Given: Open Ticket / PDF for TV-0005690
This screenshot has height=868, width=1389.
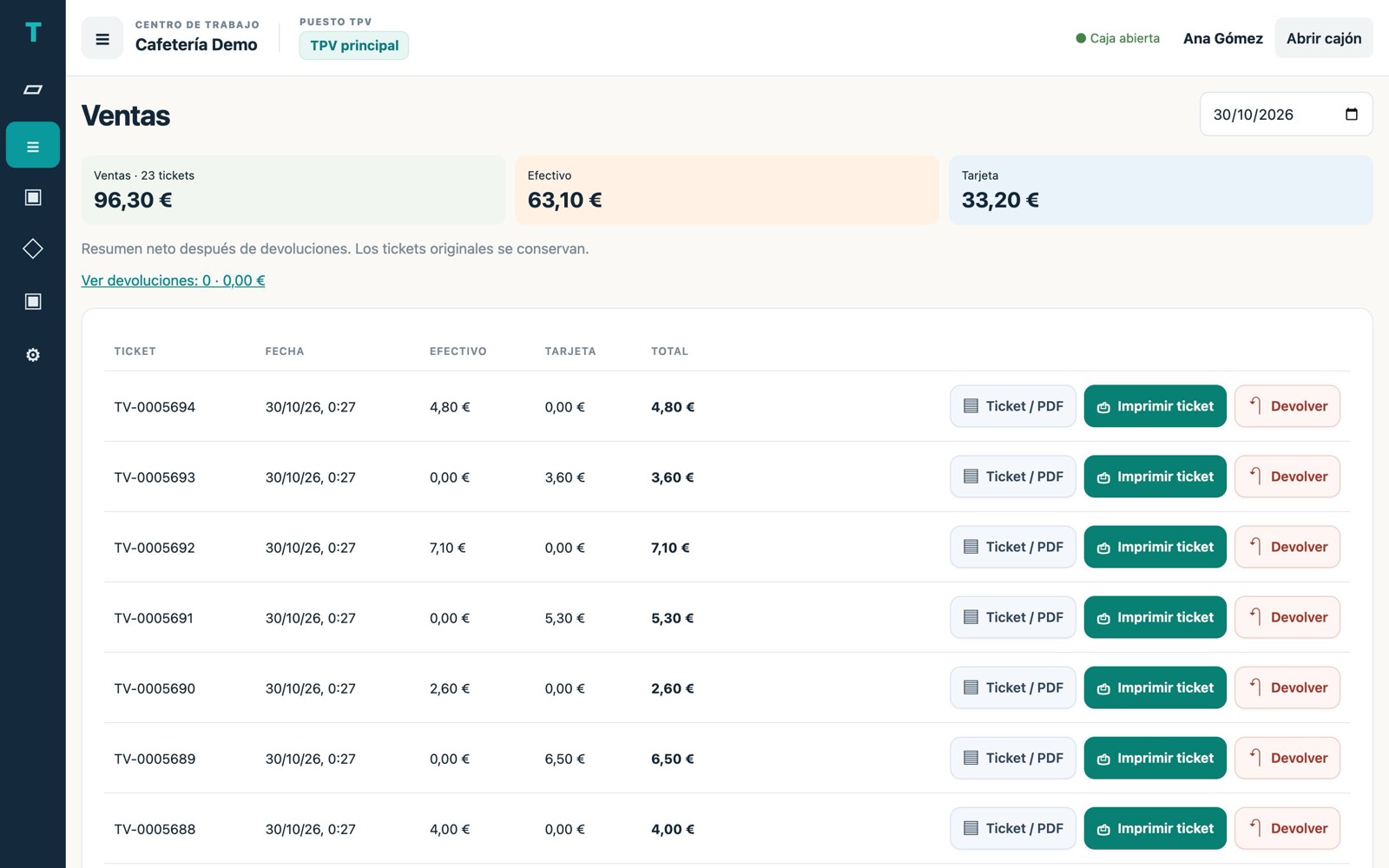Looking at the screenshot, I should coord(1013,687).
